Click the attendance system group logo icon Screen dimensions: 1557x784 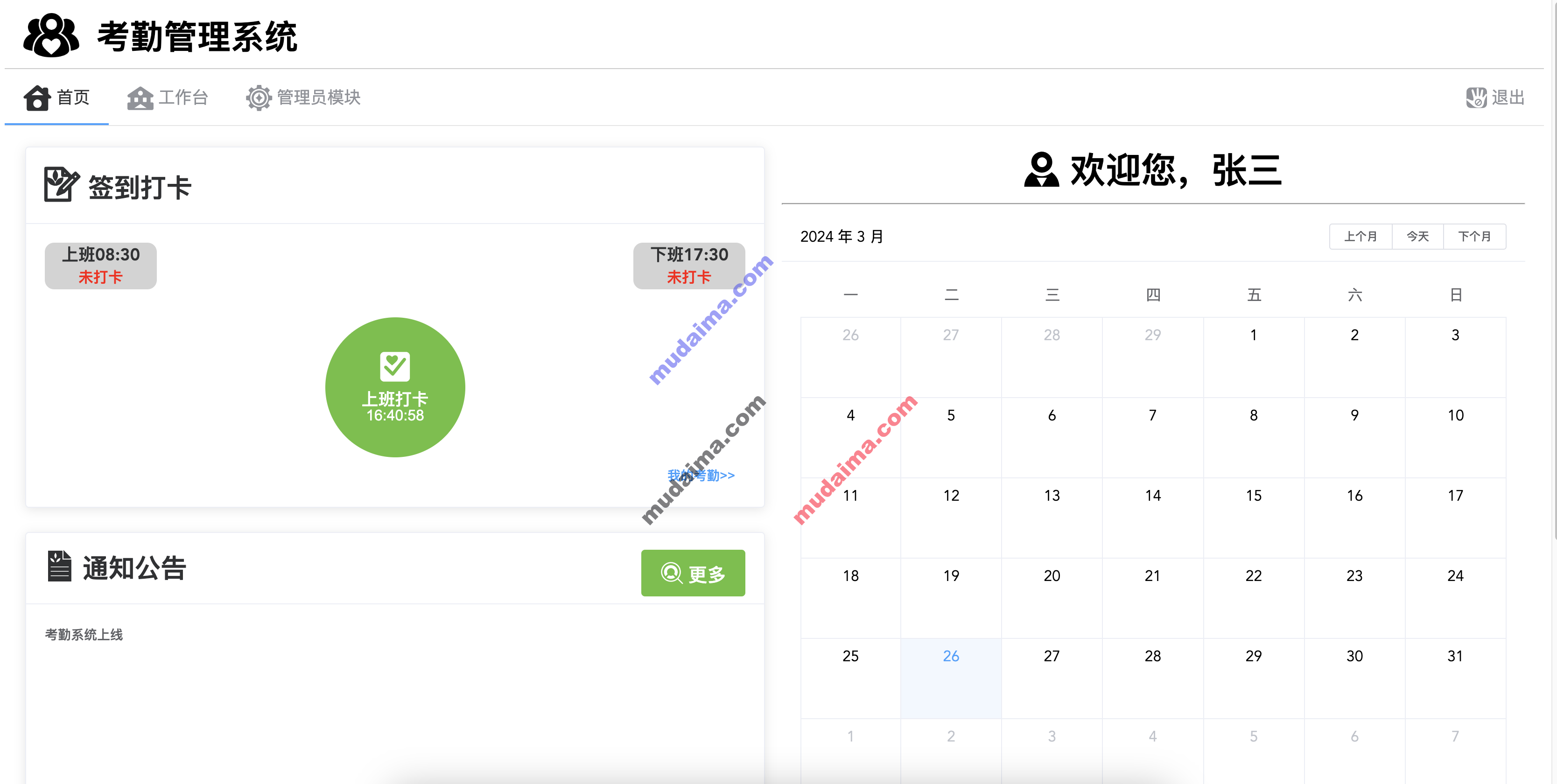click(51, 35)
